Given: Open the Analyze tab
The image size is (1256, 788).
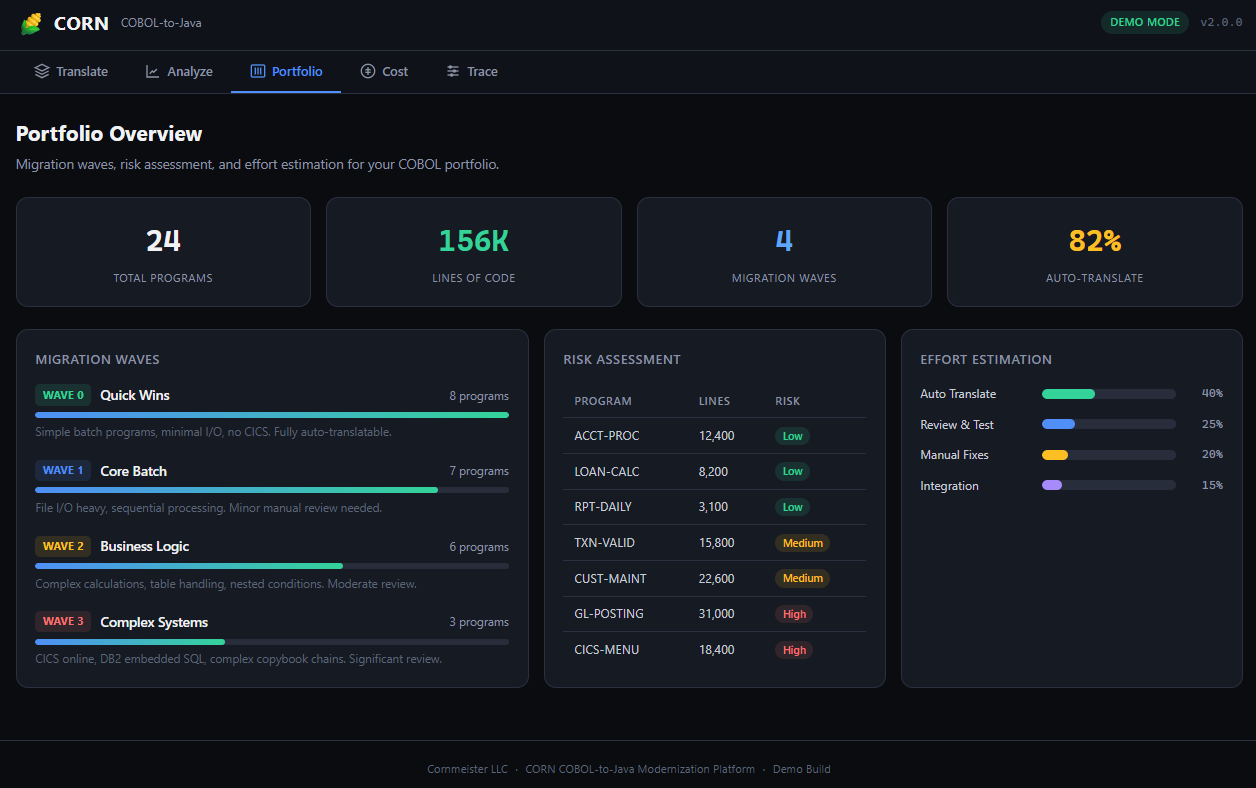Looking at the screenshot, I should pyautogui.click(x=179, y=71).
